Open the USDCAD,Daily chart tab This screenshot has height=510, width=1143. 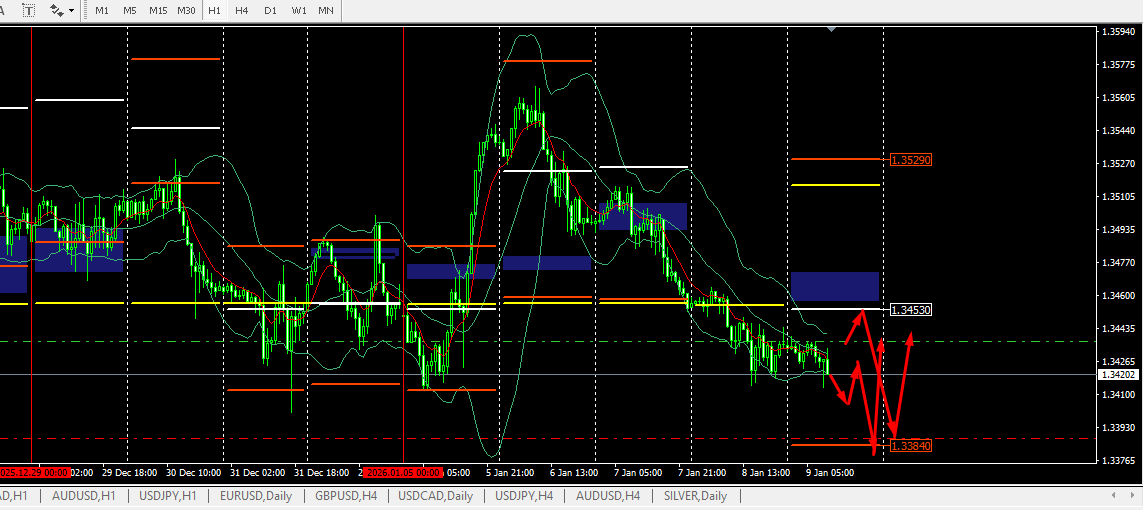coord(436,496)
